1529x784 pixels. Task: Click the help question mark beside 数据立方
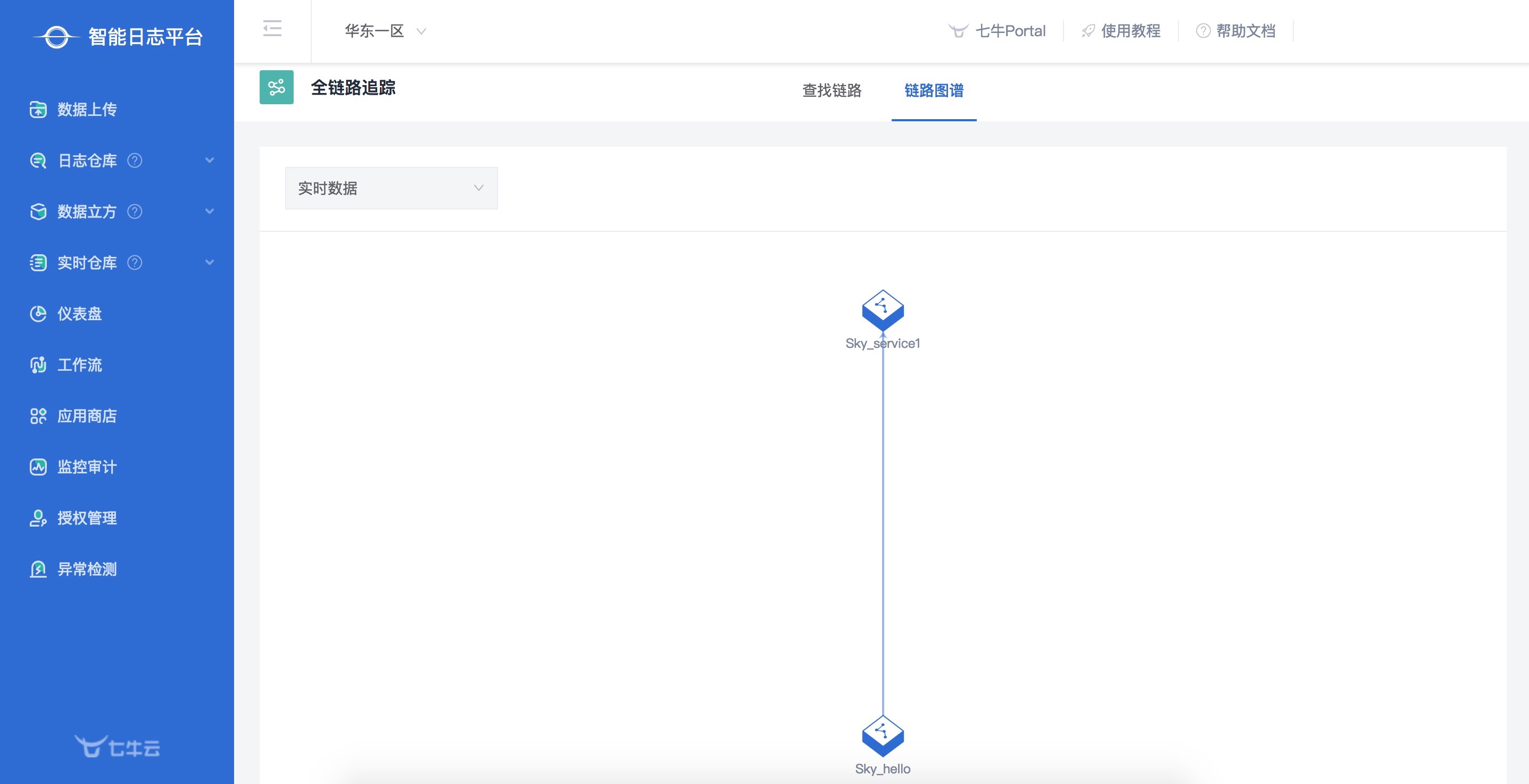[x=135, y=211]
